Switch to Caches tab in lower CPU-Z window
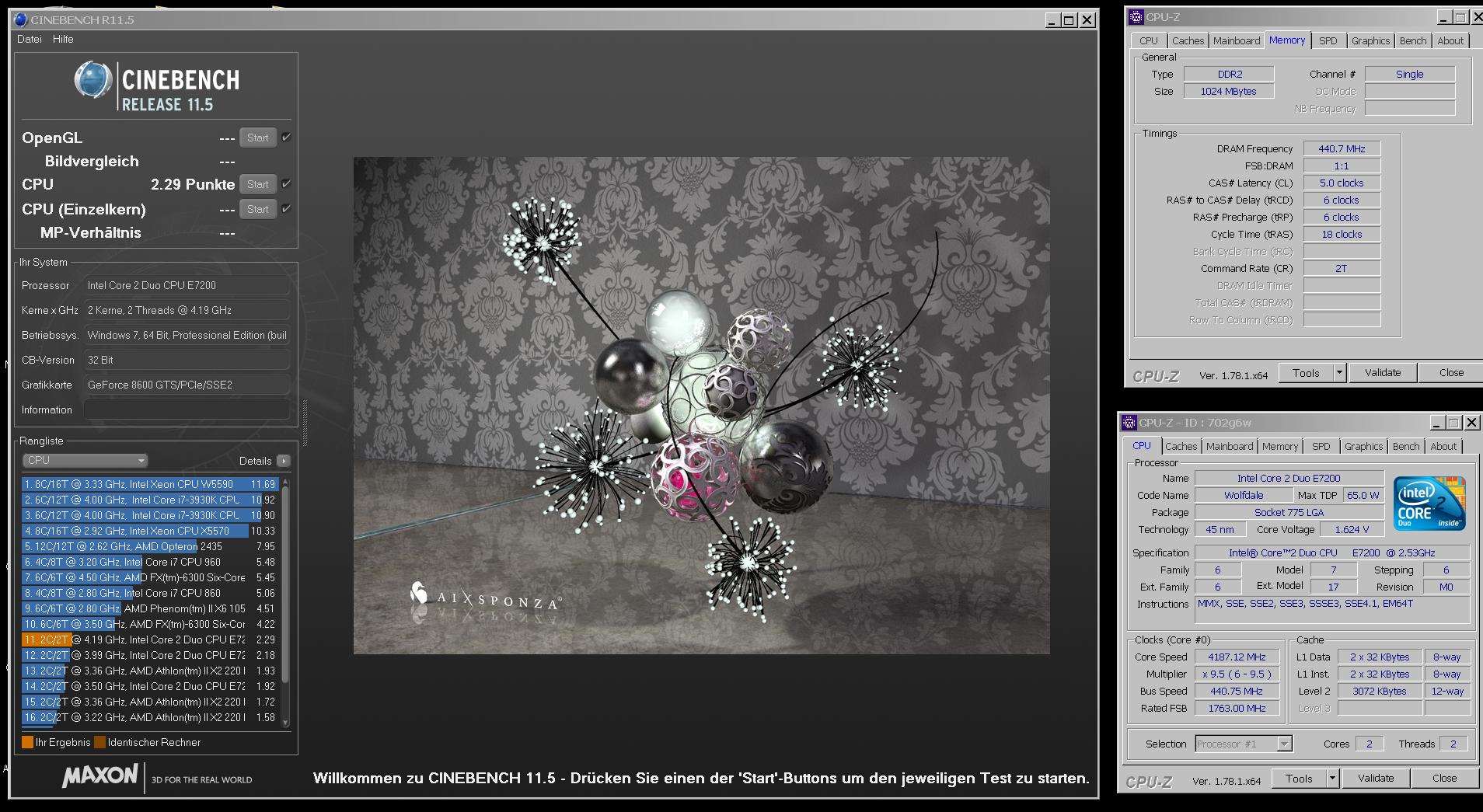The image size is (1483, 812). [x=1181, y=446]
